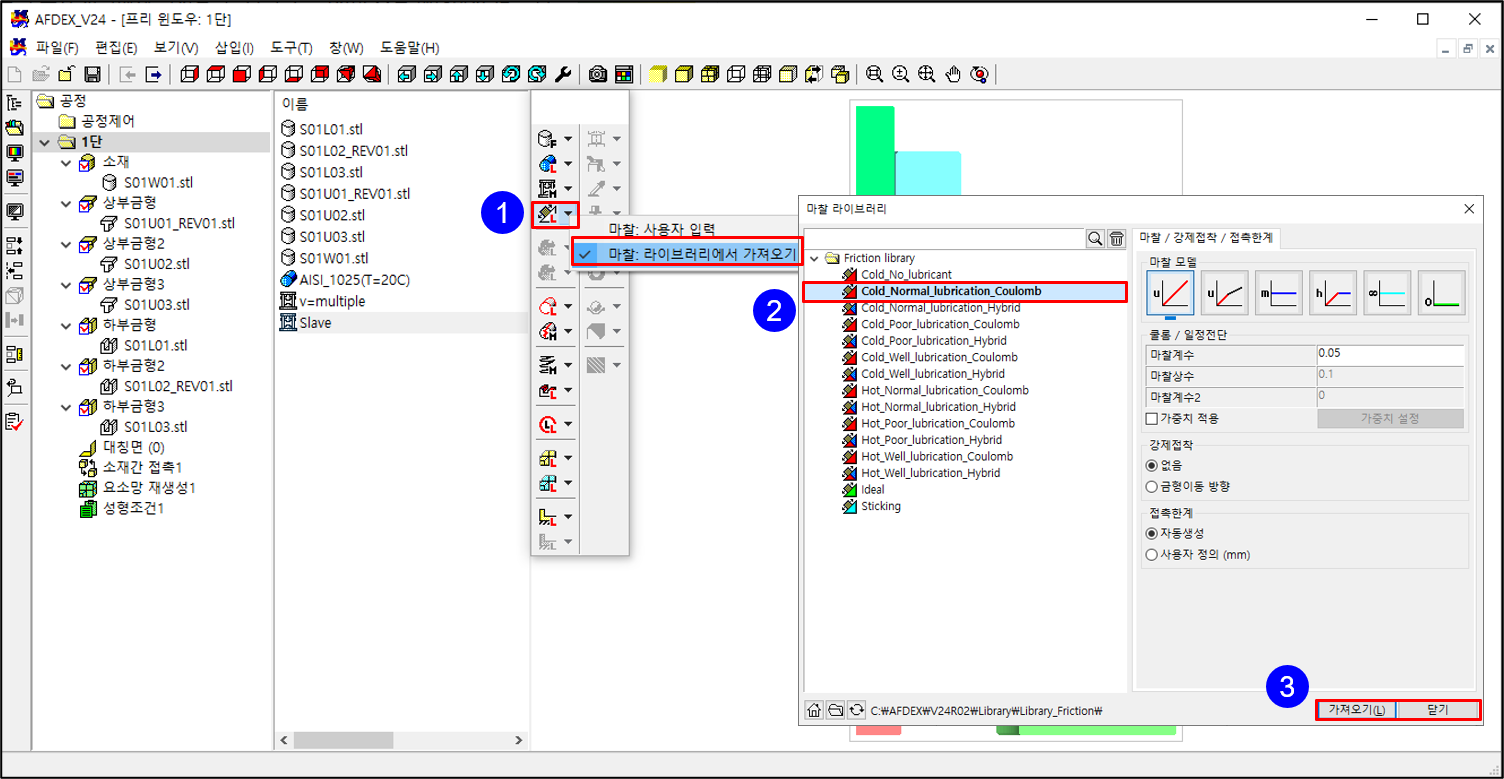Image resolution: width=1504 pixels, height=779 pixels.
Task: Choose 마찰: 라이브러리에서 가져오기 entry
Action: 687,254
